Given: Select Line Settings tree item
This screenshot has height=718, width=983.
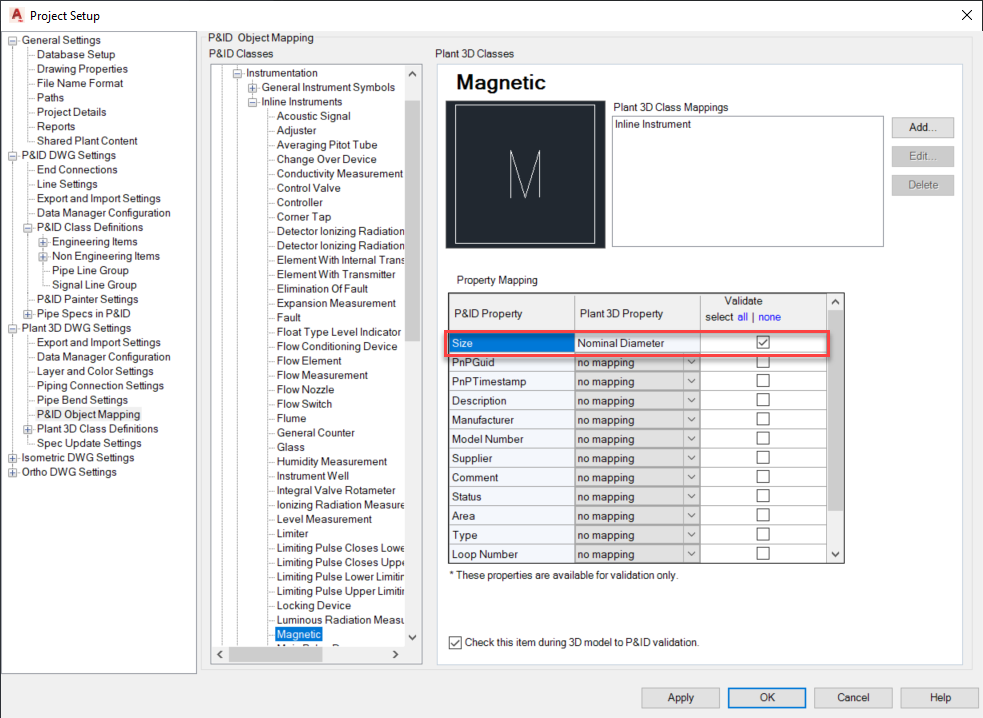Looking at the screenshot, I should click(67, 184).
